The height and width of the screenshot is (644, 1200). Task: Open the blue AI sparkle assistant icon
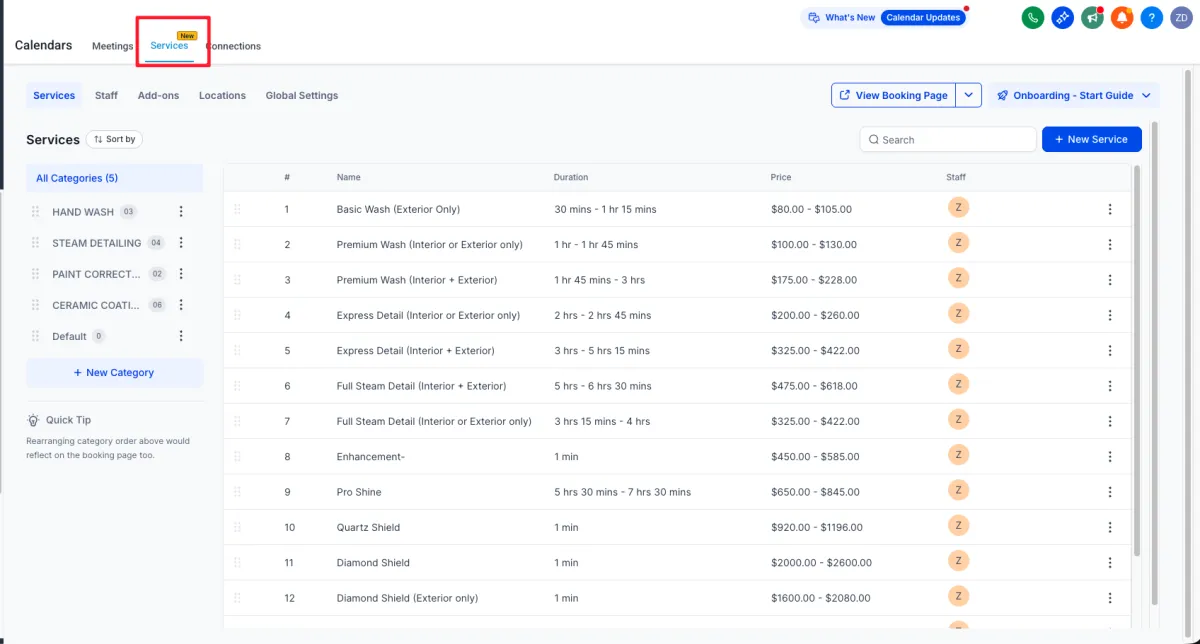(x=1063, y=17)
